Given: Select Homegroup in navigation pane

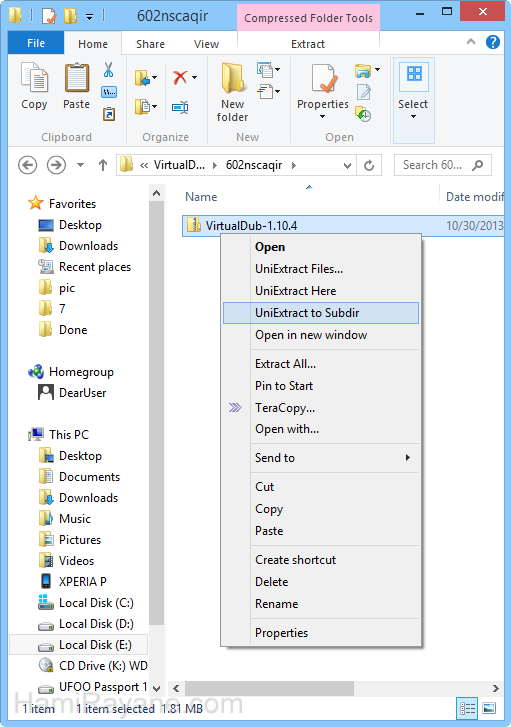Looking at the screenshot, I should [x=71, y=372].
